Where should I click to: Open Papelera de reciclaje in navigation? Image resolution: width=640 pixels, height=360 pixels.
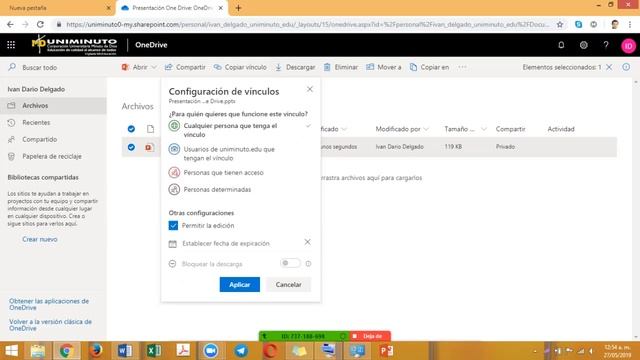click(53, 156)
